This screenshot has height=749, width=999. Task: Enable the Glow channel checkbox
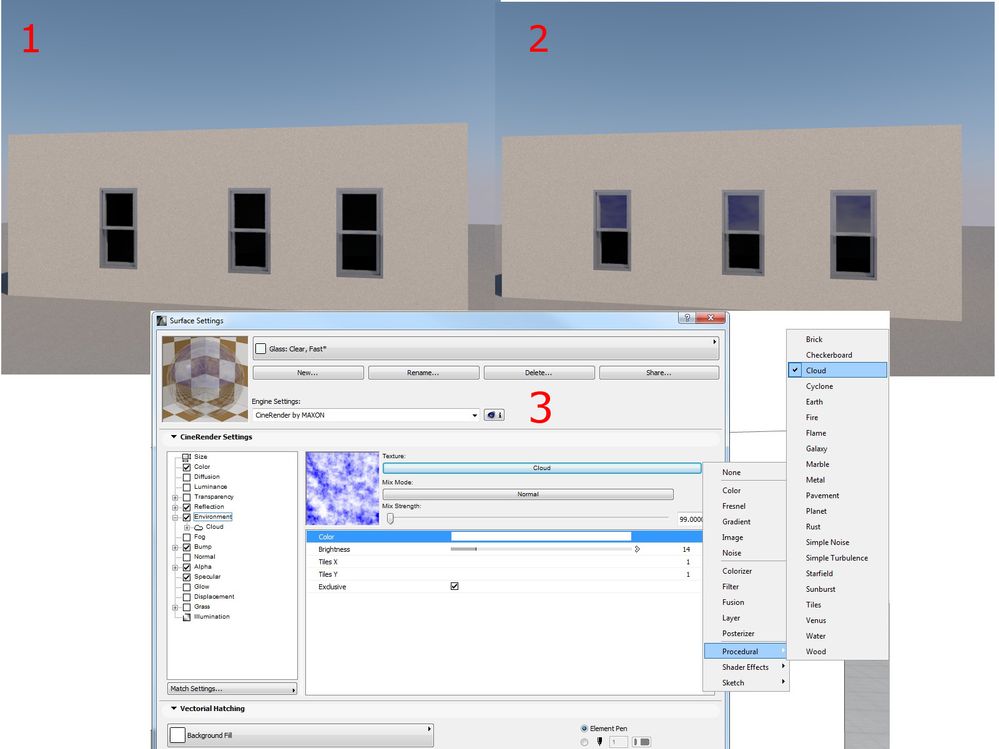(187, 587)
